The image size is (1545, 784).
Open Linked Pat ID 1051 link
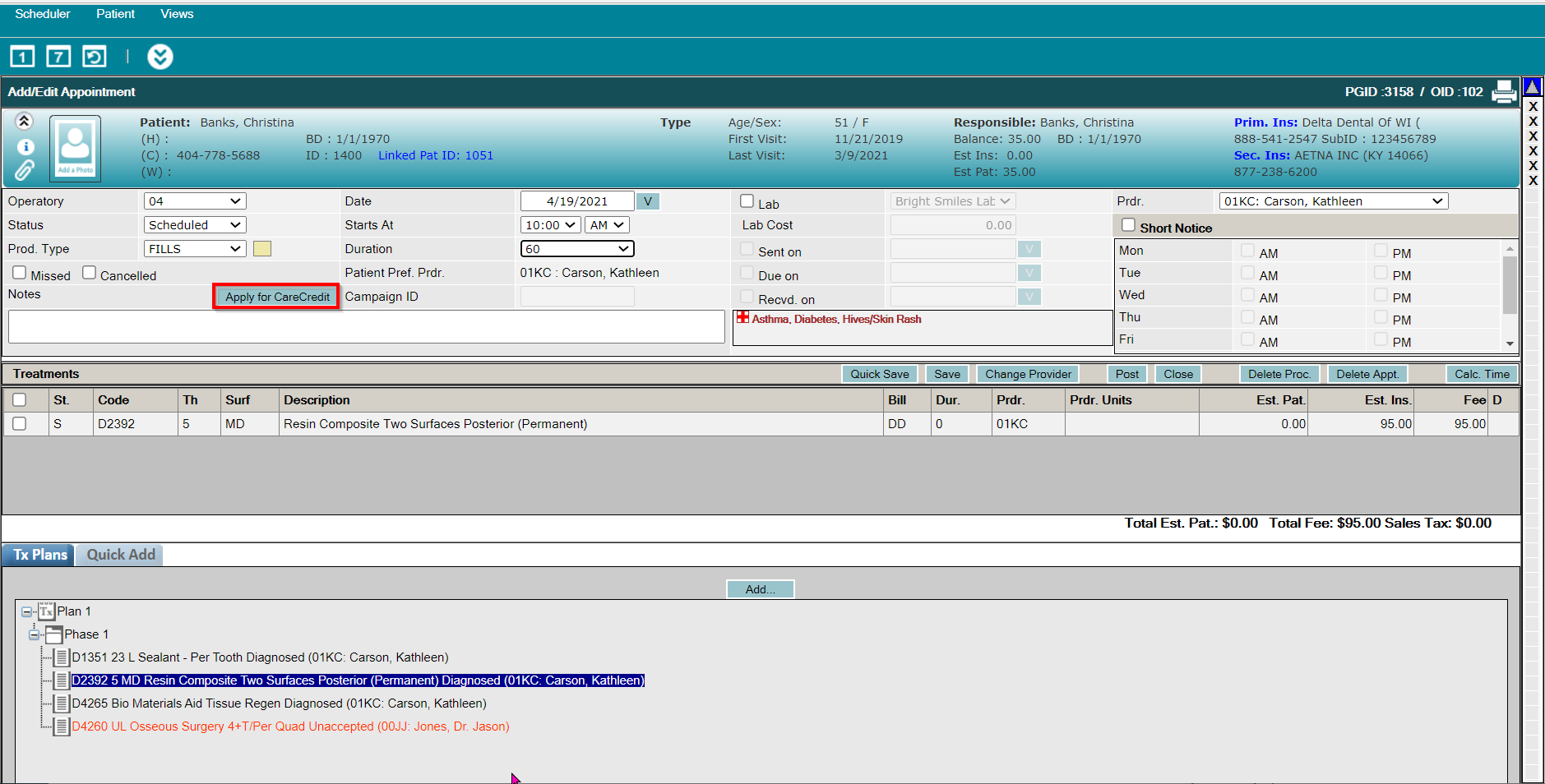click(436, 155)
